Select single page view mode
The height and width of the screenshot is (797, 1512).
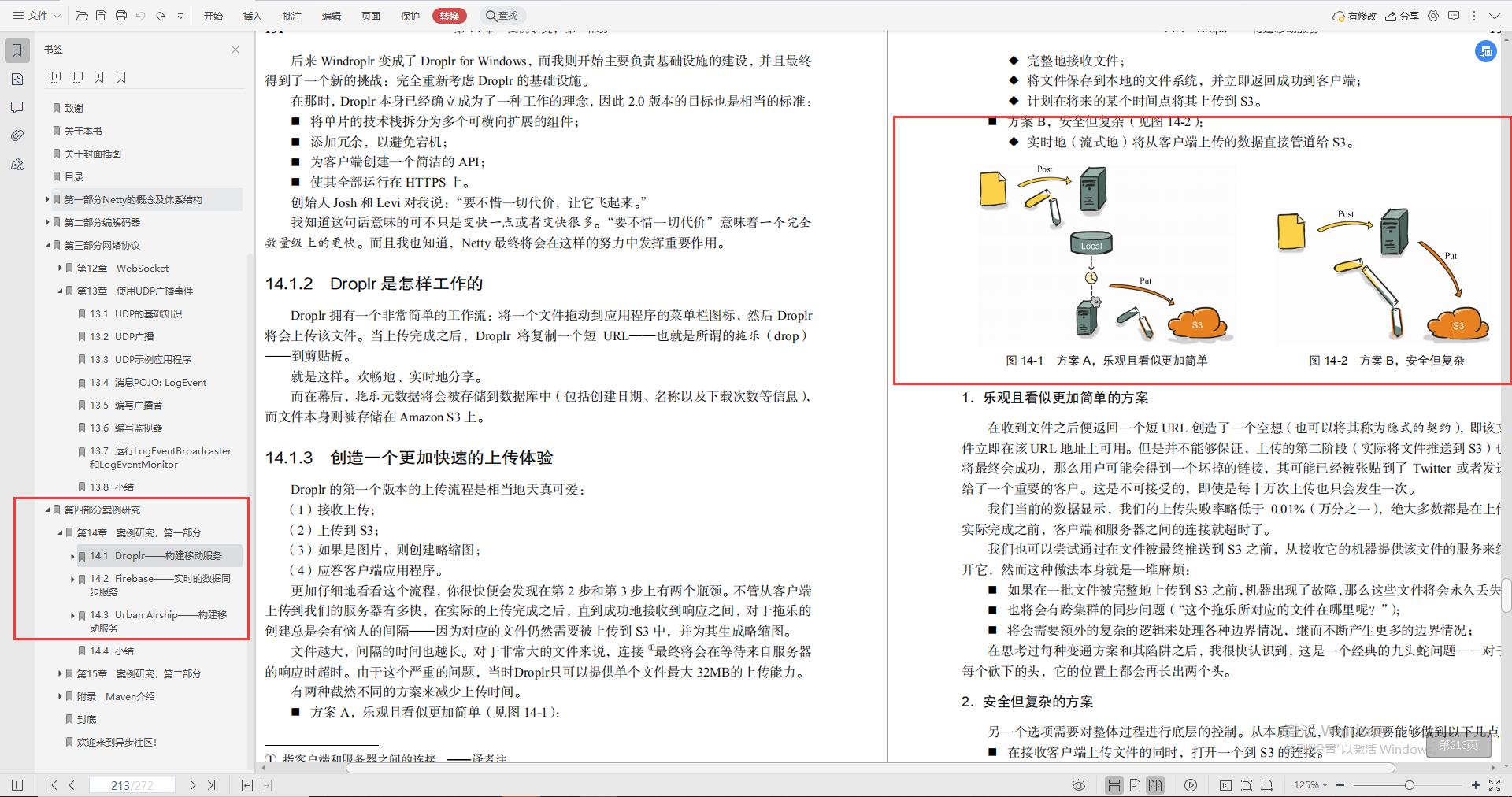1135,785
